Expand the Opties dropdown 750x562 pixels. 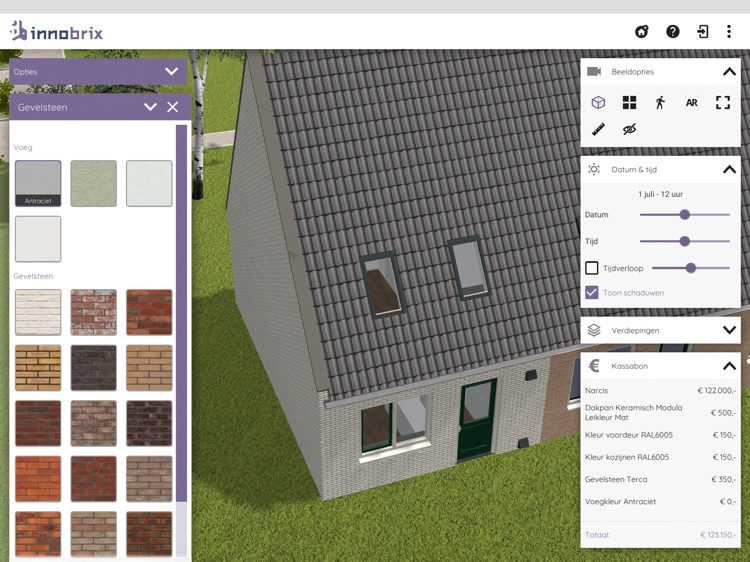[x=171, y=72]
